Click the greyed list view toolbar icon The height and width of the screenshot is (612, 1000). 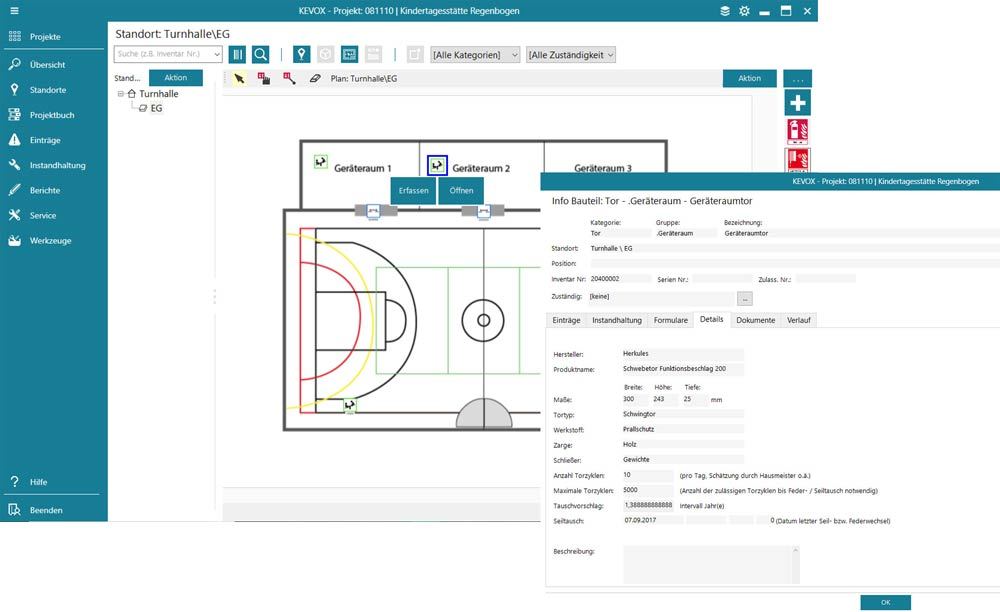tap(374, 55)
